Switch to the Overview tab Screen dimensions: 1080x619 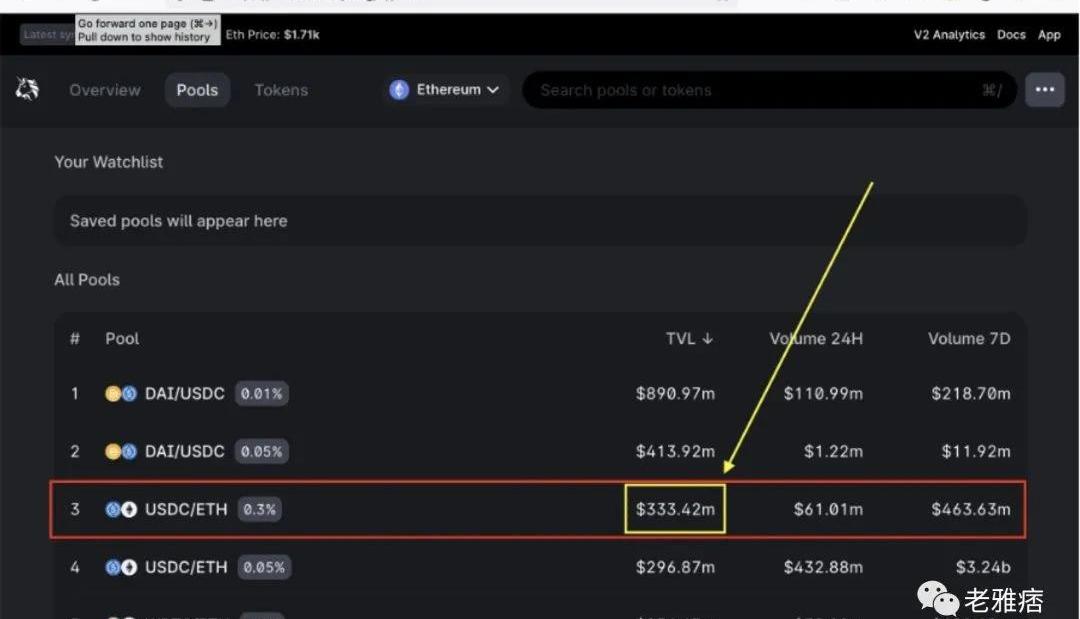105,90
